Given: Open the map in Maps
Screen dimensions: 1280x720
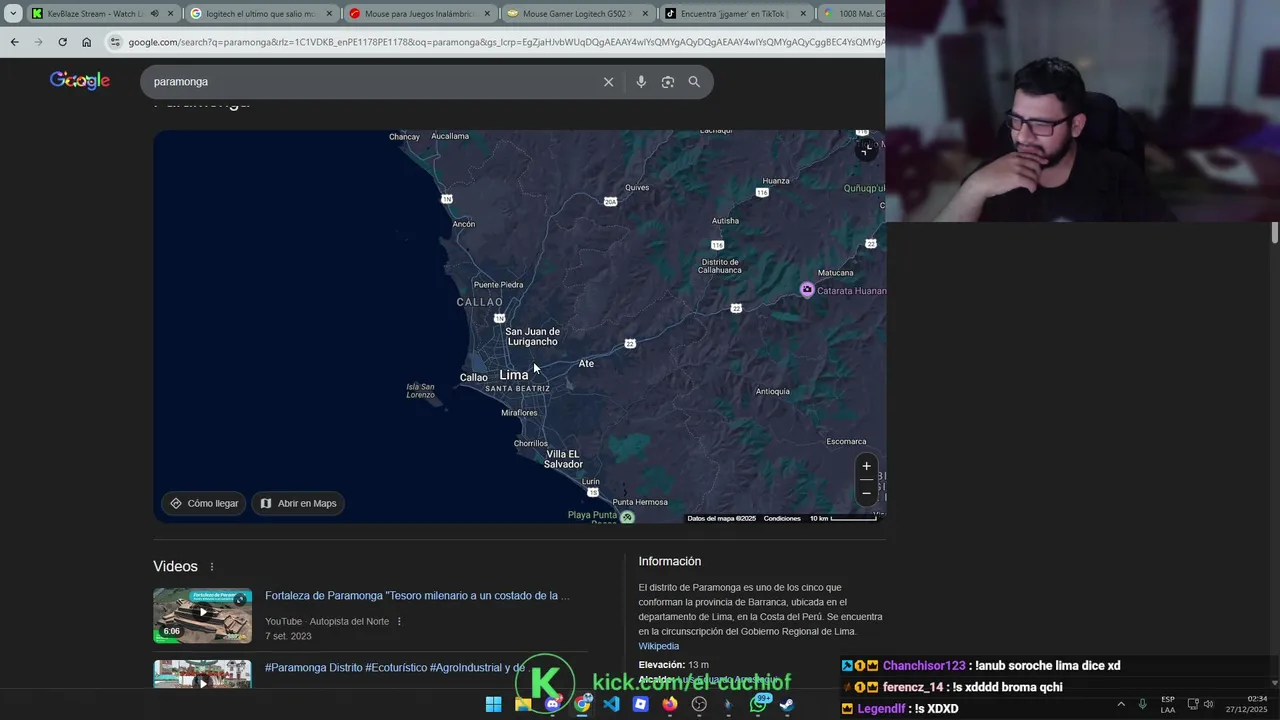Looking at the screenshot, I should [298, 503].
